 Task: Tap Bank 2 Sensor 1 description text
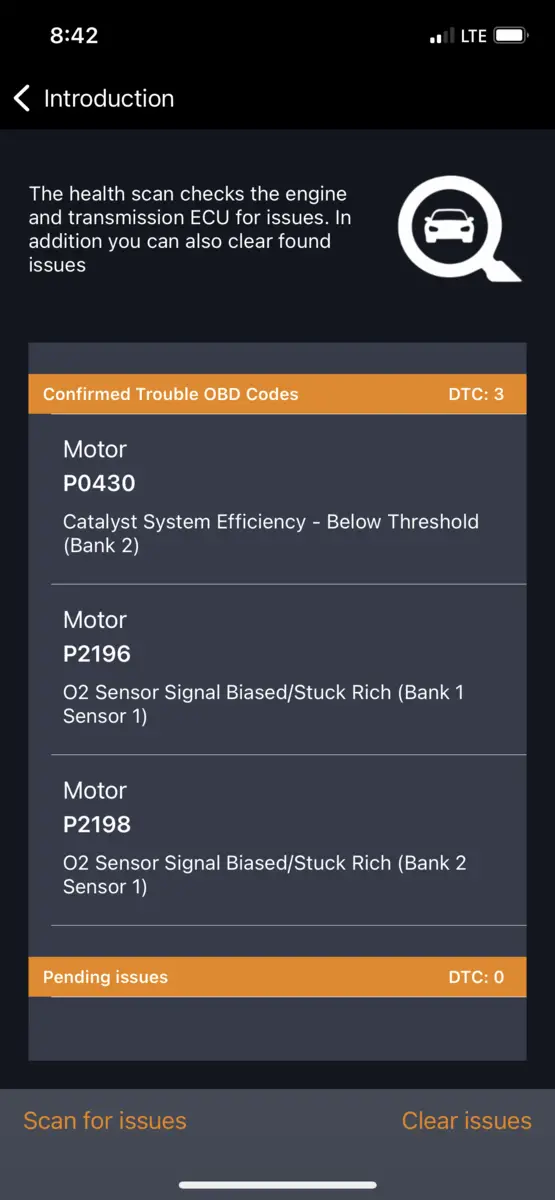point(265,874)
